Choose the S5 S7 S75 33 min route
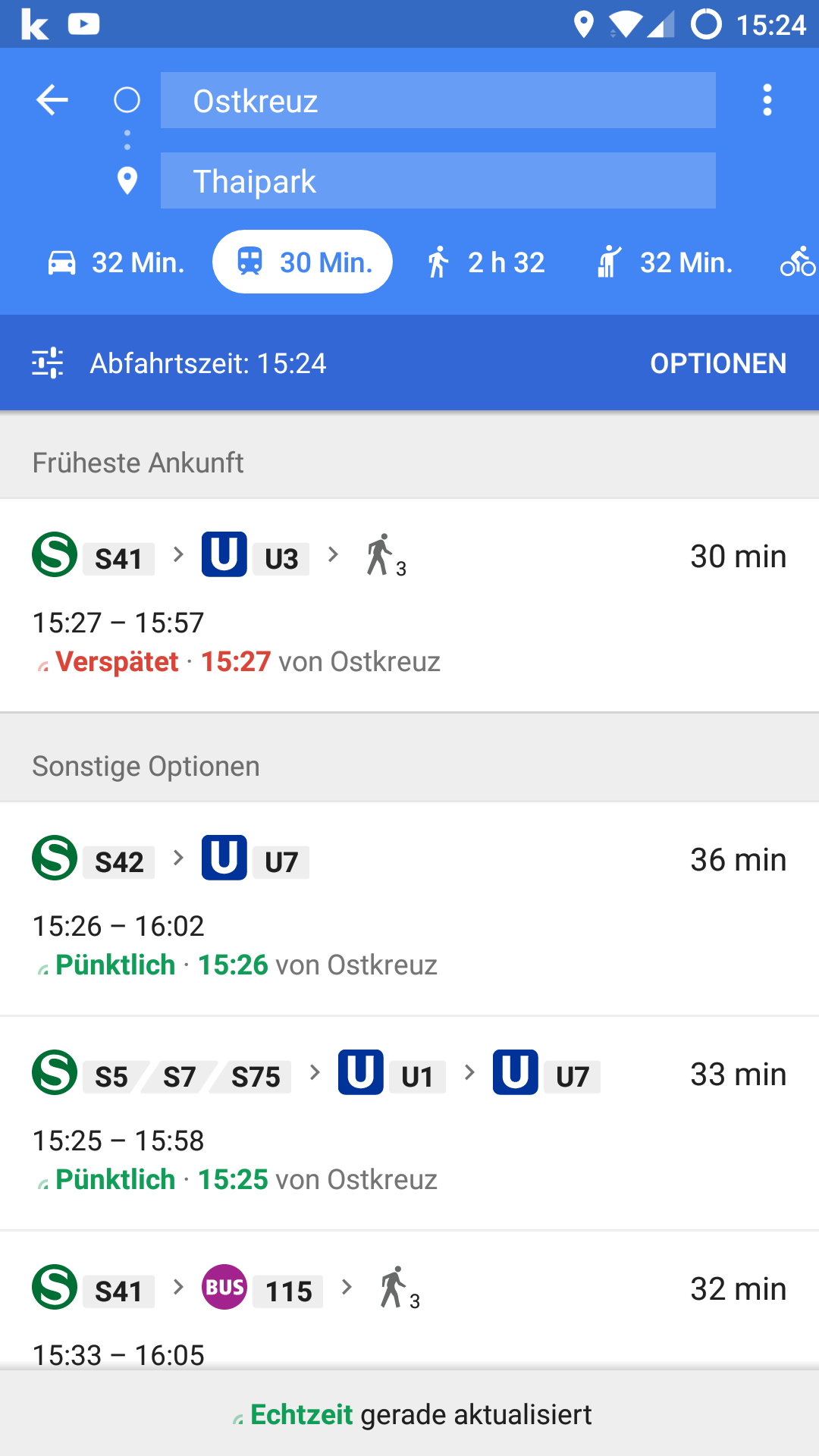 click(409, 1123)
